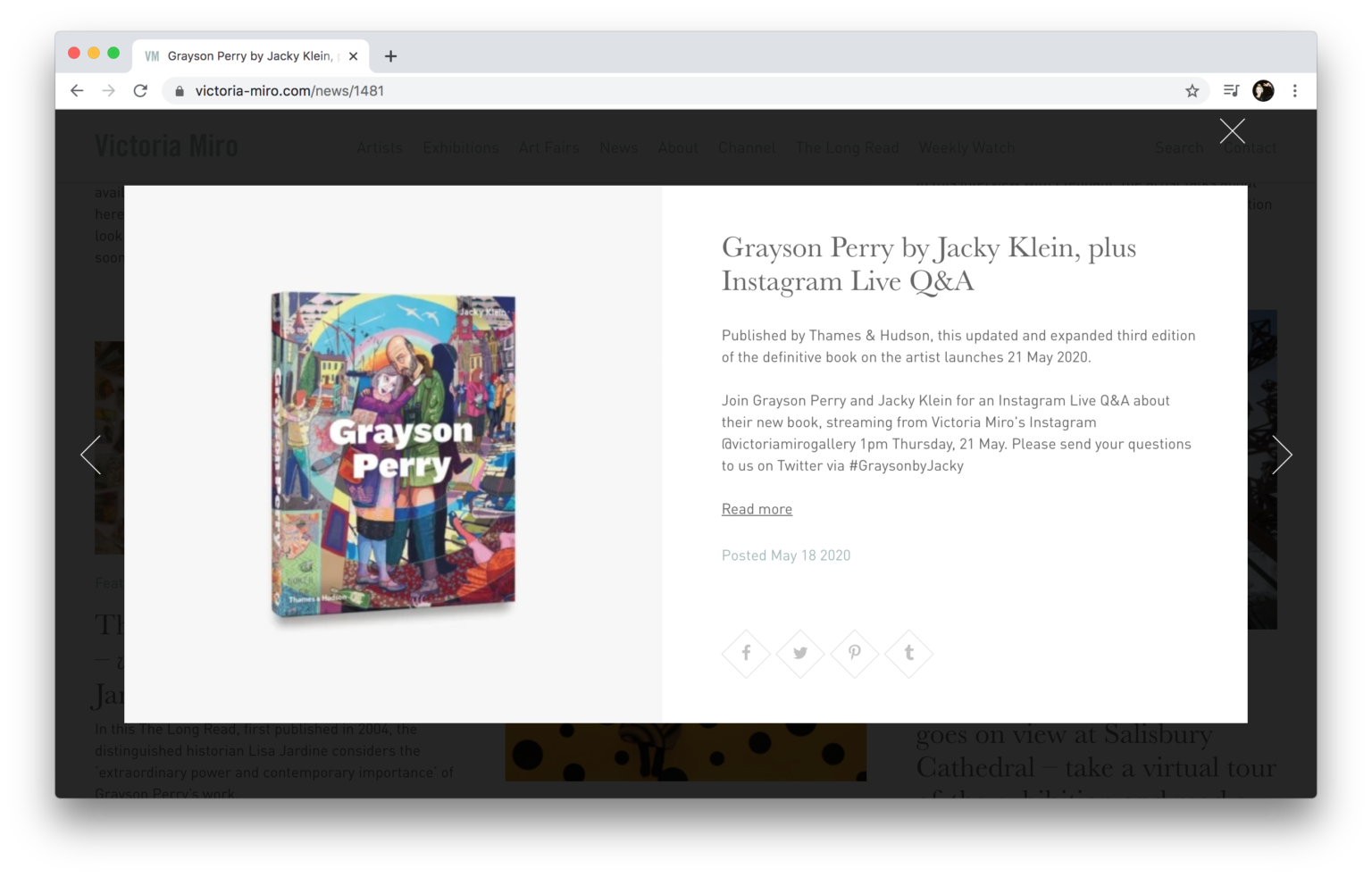Screen dimensions: 1372x877
Task: Open a new browser tab
Action: click(390, 56)
